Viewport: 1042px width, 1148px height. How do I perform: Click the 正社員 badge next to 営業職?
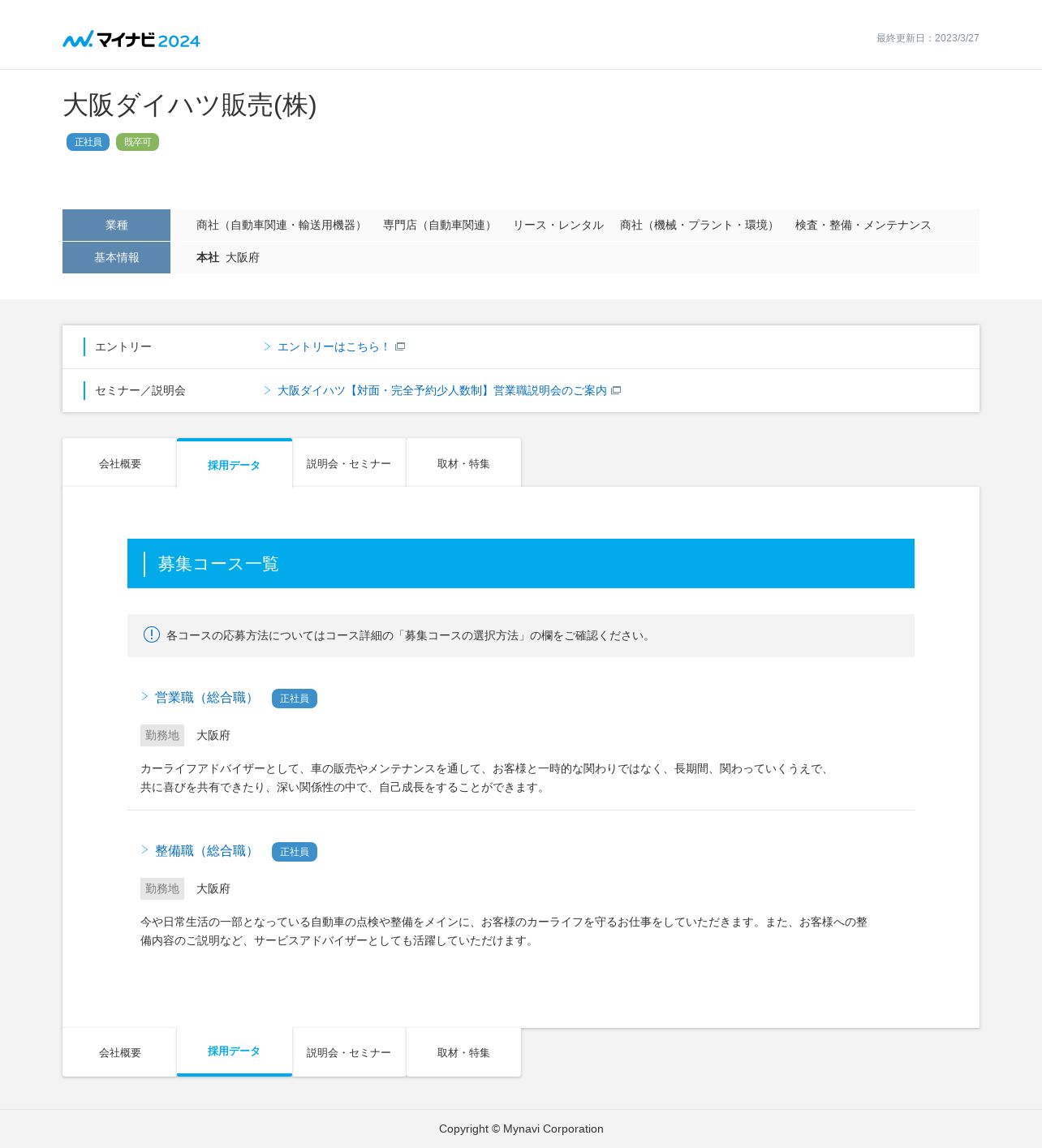[295, 699]
